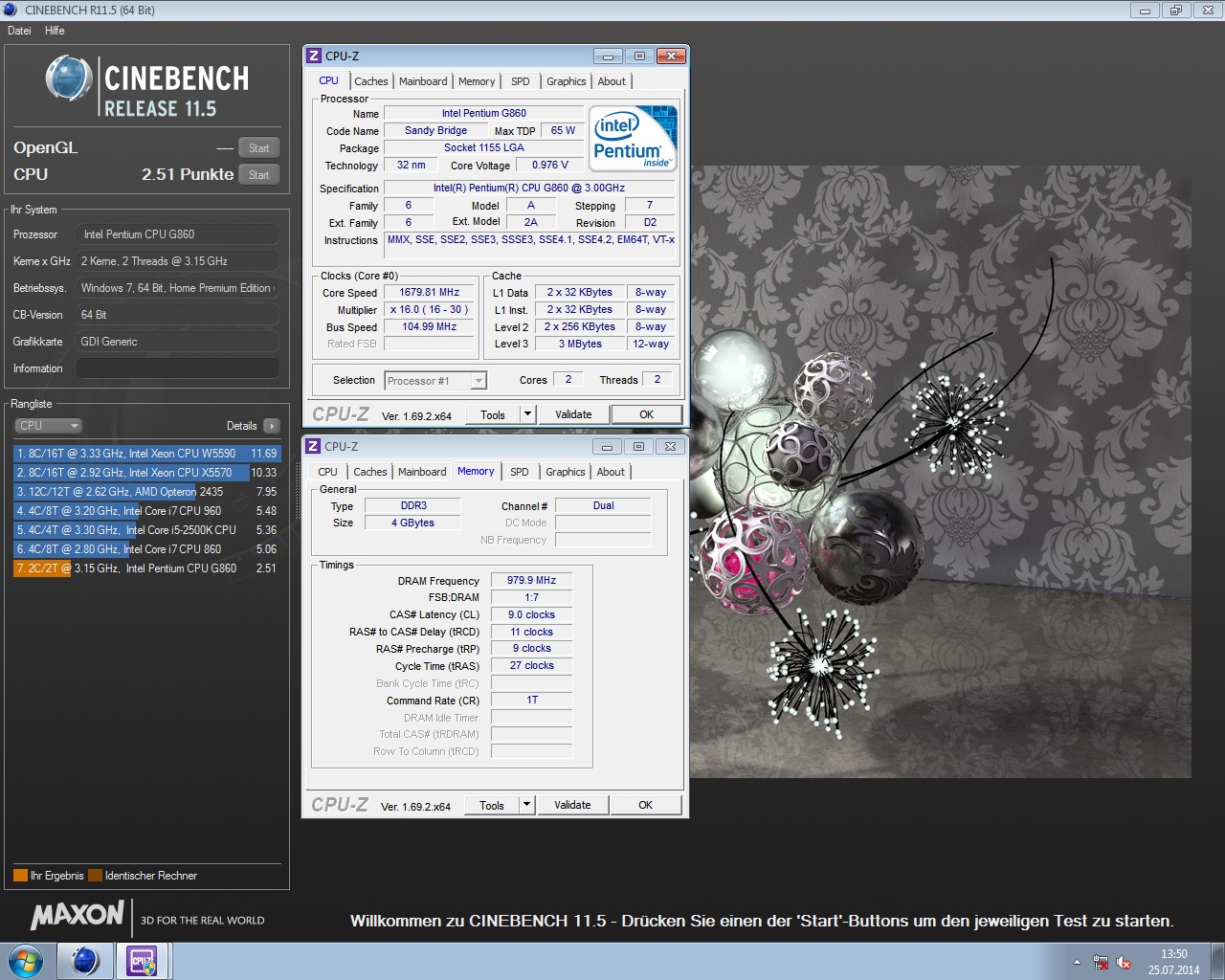Open the CPU ranking type dropdown
Viewport: 1225px width, 980px height.
pos(48,426)
